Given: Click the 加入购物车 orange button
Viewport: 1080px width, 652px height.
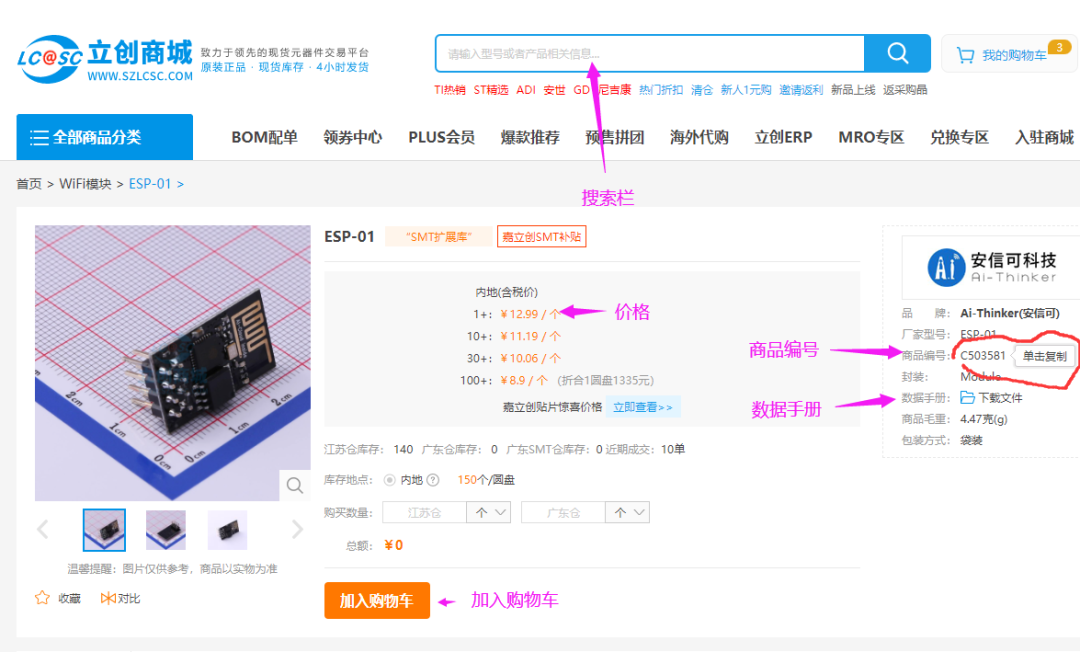Looking at the screenshot, I should (x=377, y=600).
